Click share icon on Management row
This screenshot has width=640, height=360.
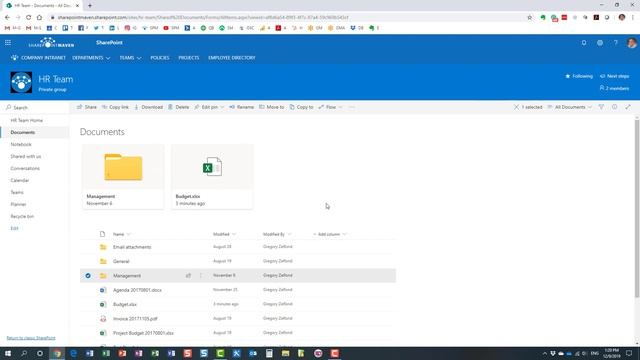tap(188, 276)
